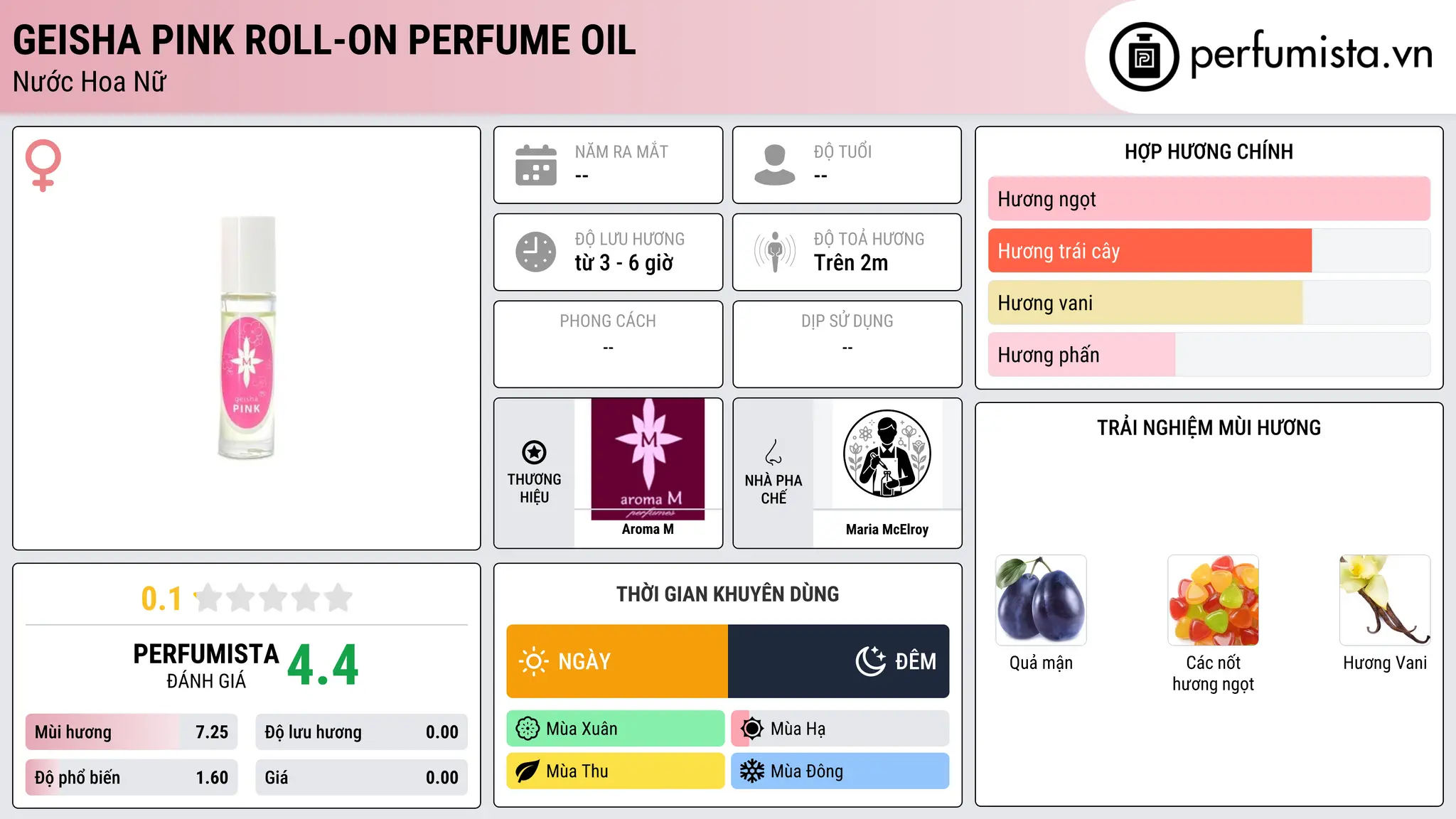
Task: Click the Perfumista Đánh Giá label
Action: point(206,665)
